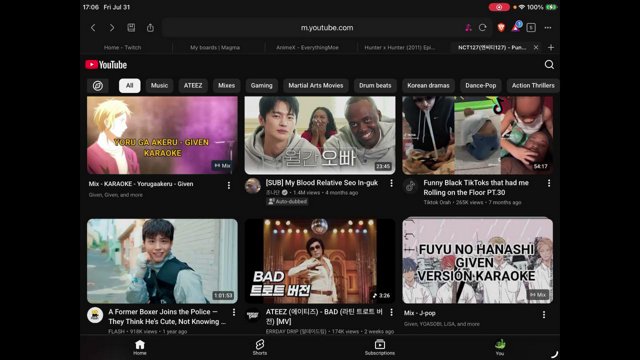The image size is (640, 360).
Task: Select the Dance-Pop chip
Action: coord(480,86)
